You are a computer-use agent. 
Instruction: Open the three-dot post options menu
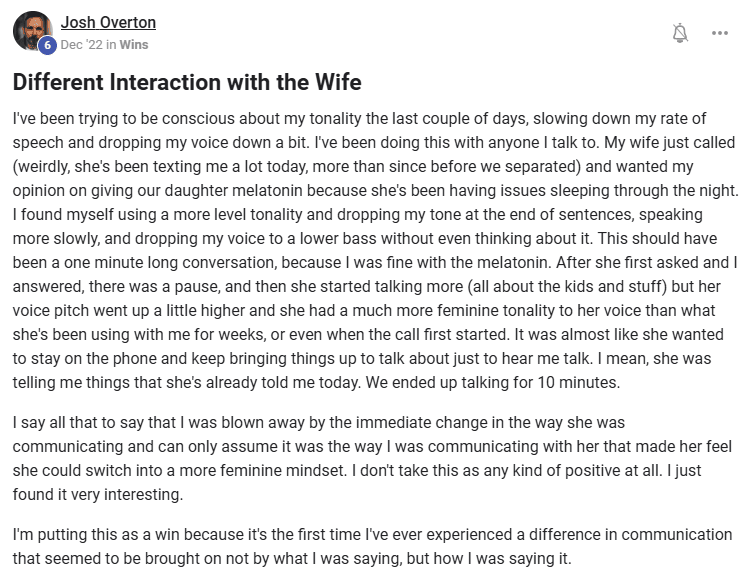pyautogui.click(x=720, y=33)
